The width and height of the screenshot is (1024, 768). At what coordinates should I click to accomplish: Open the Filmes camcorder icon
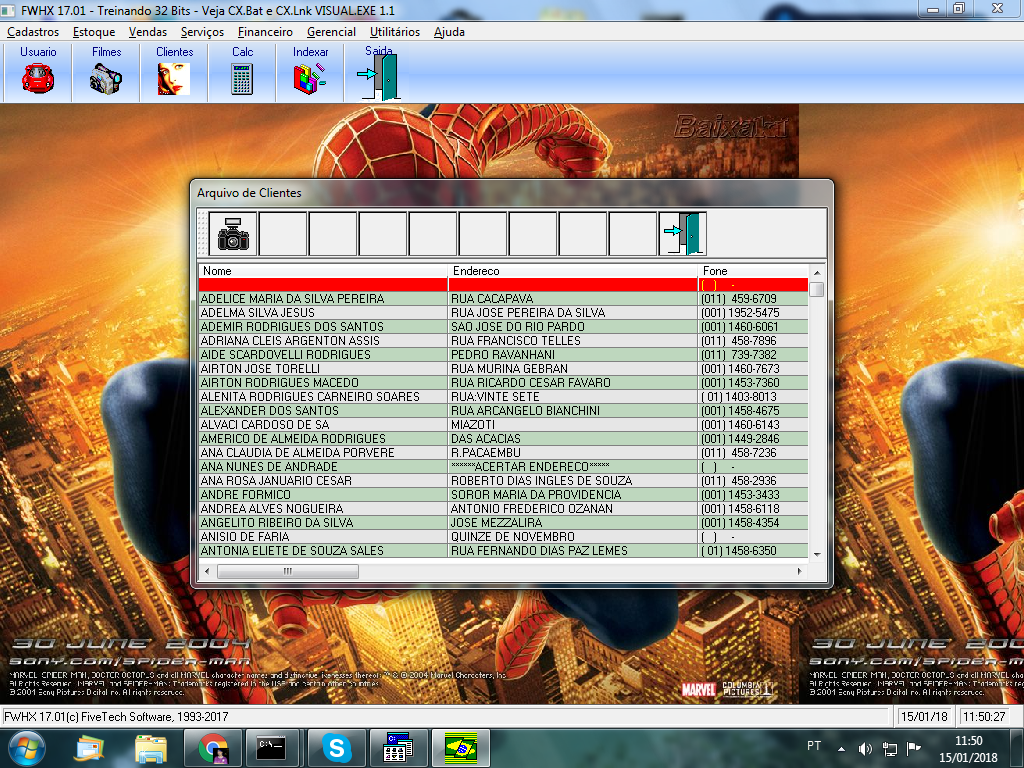pos(106,78)
